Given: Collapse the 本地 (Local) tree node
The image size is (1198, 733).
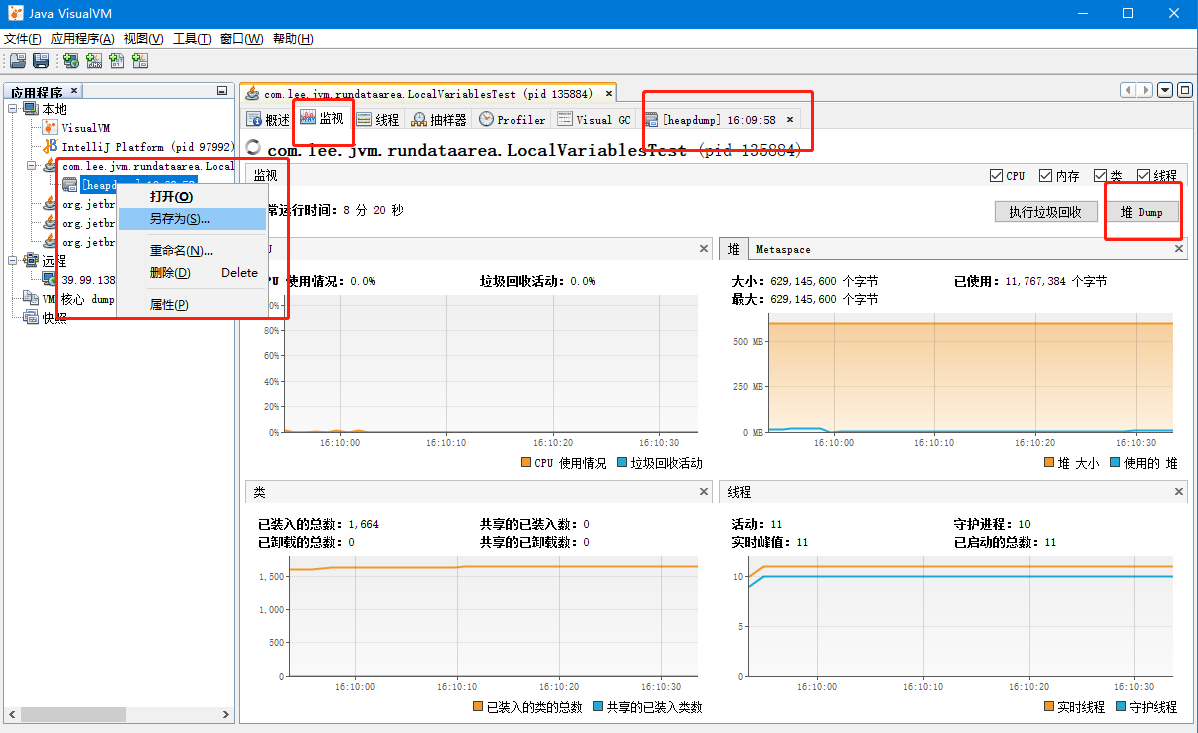Looking at the screenshot, I should pos(13,108).
